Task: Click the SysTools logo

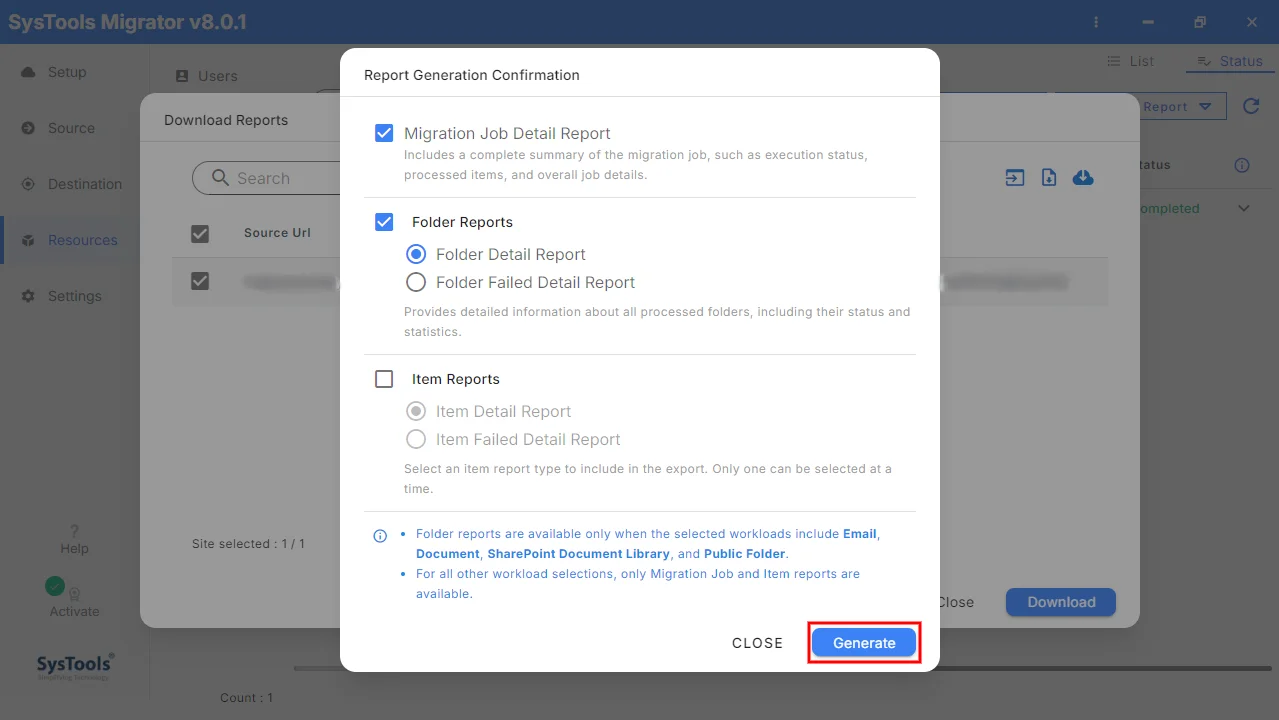Action: point(75,667)
